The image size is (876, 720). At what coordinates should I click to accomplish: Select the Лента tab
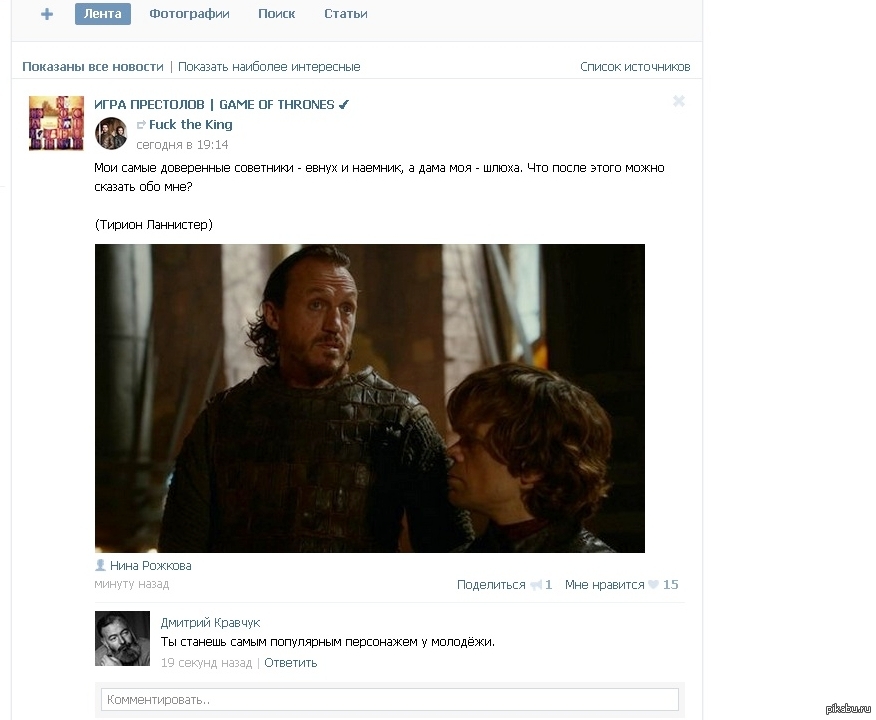tap(103, 14)
